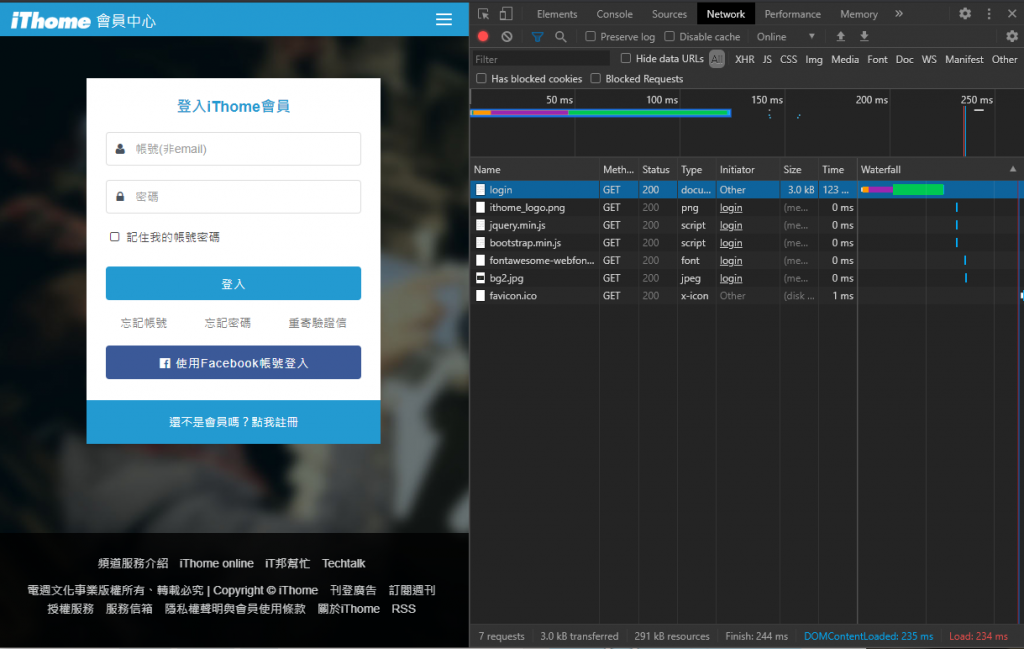Viewport: 1024px width, 649px height.
Task: Filter requests by Font
Action: coord(877,59)
